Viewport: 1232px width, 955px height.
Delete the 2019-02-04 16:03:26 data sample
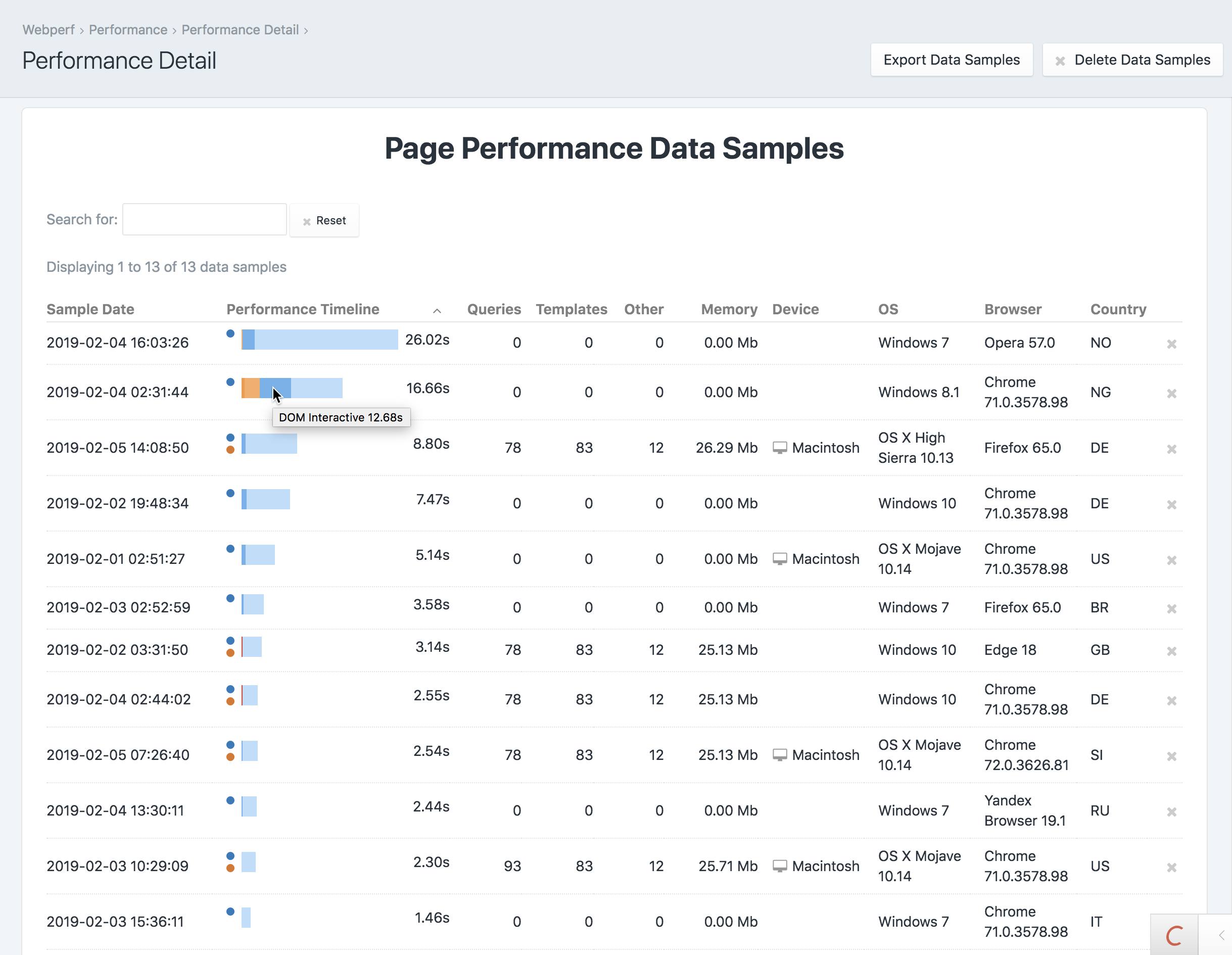click(1172, 344)
